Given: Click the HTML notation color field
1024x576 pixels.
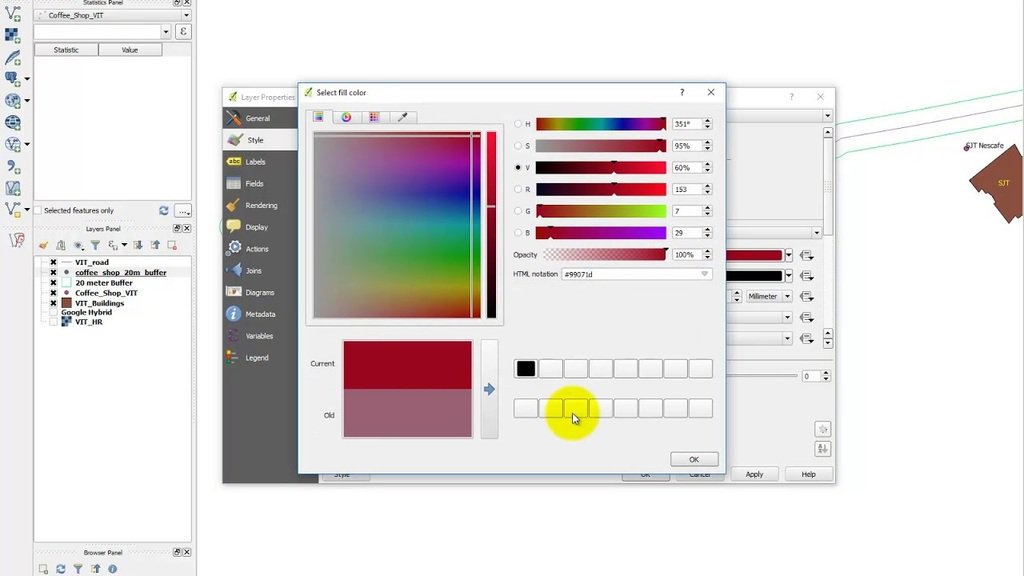Looking at the screenshot, I should tap(636, 274).
